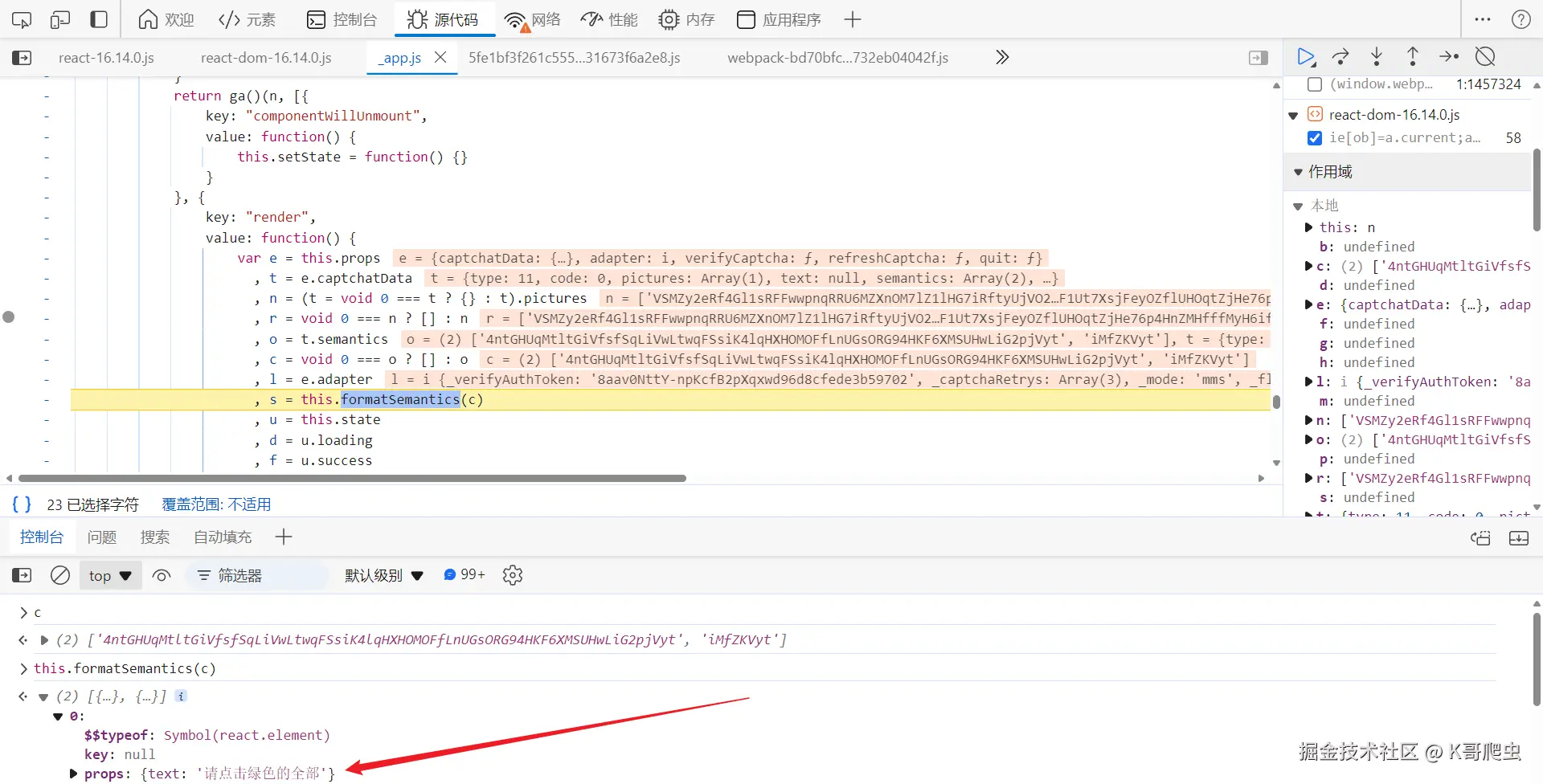Create a live expression with eye icon
Image resolution: width=1543 pixels, height=784 pixels.
162,575
